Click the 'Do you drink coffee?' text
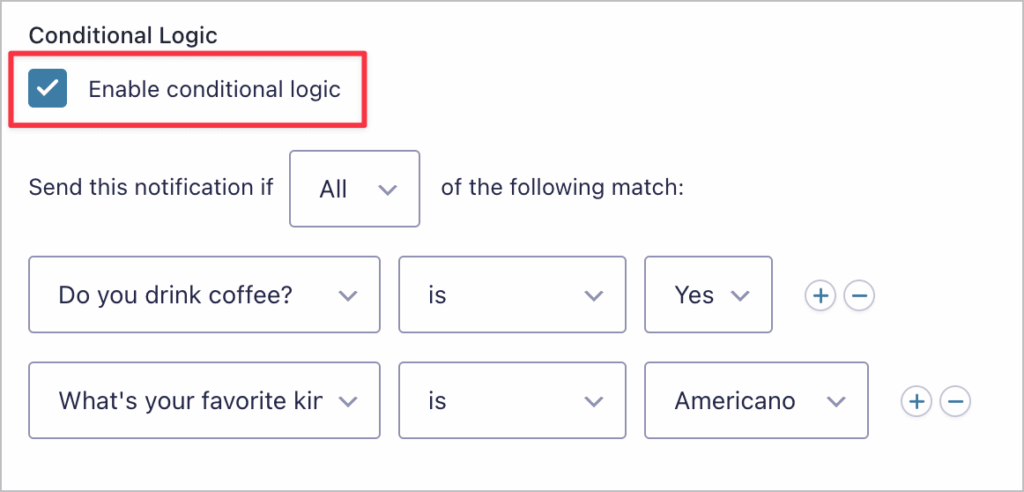Screen dimensions: 1024x492 click(x=175, y=295)
